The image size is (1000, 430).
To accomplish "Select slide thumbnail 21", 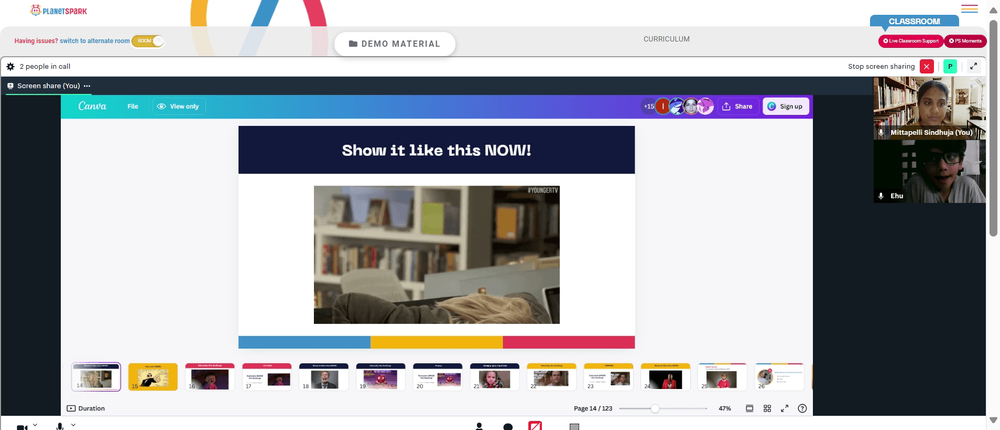I will [495, 376].
